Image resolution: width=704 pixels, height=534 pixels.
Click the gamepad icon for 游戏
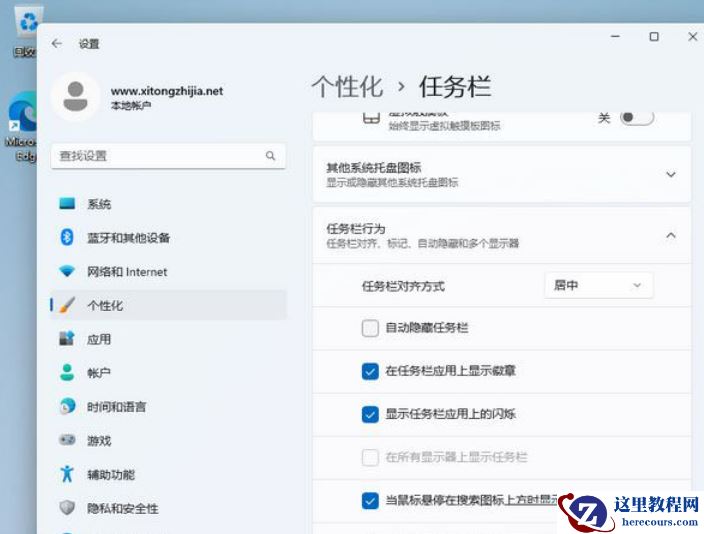pyautogui.click(x=67, y=440)
